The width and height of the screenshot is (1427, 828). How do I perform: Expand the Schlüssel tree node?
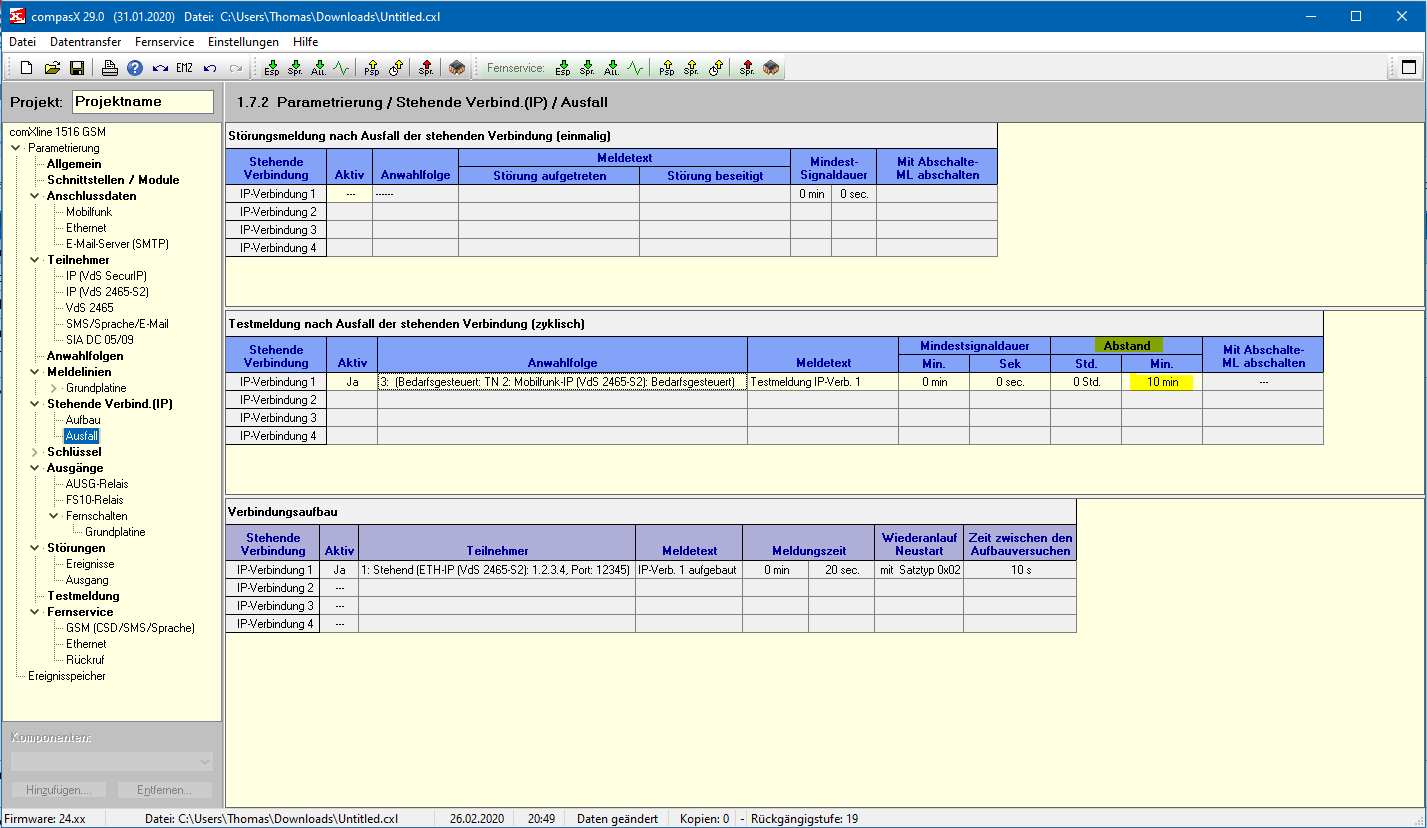35,452
